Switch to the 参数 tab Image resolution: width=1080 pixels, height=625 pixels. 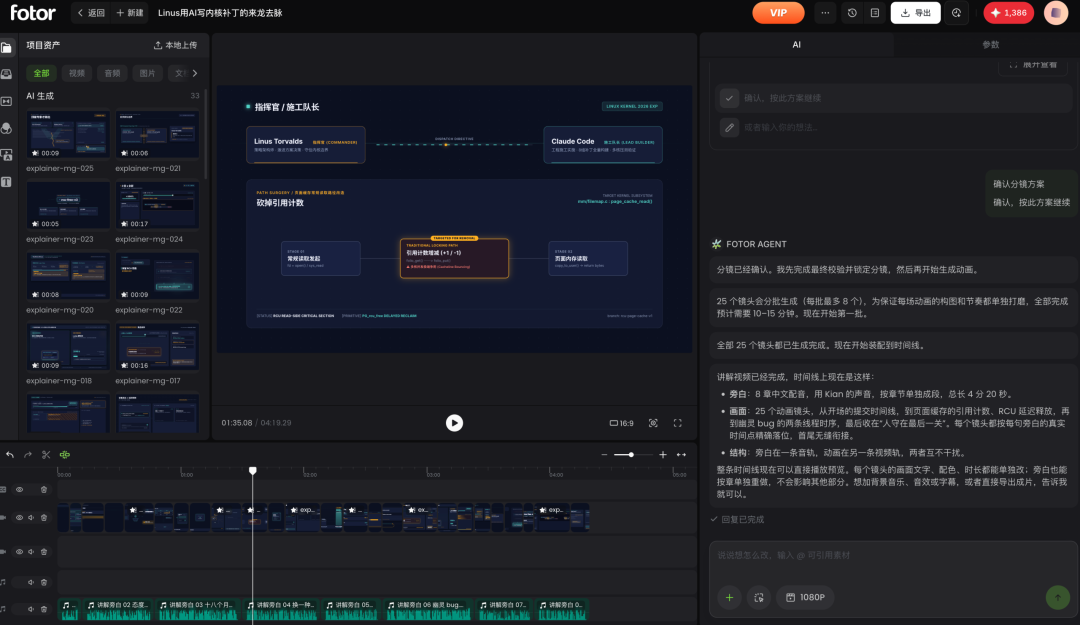[x=990, y=45]
